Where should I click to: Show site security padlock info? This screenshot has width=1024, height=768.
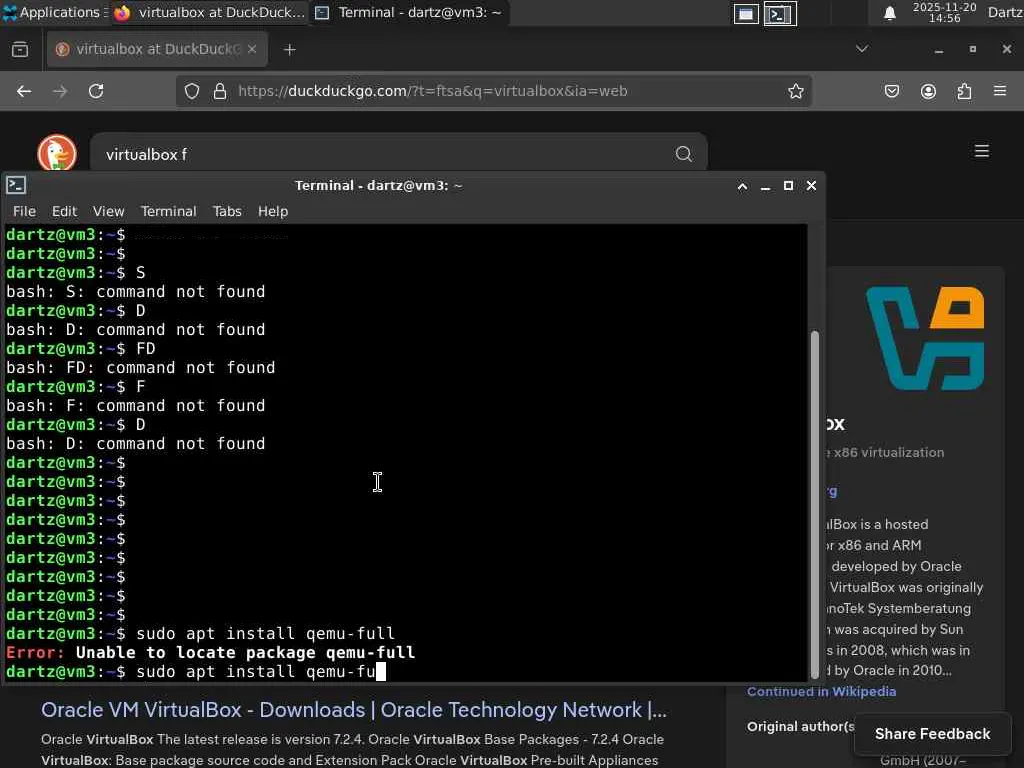tap(220, 91)
